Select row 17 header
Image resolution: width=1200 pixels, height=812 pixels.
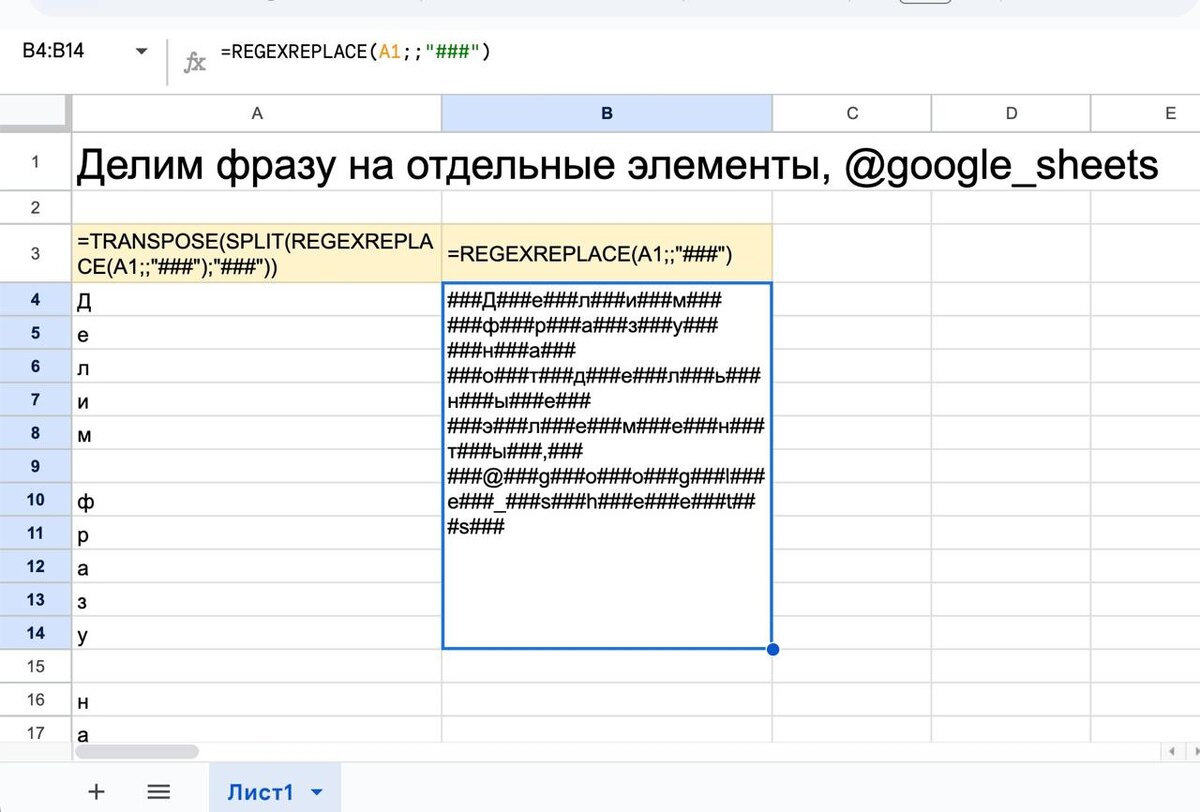pyautogui.click(x=35, y=730)
